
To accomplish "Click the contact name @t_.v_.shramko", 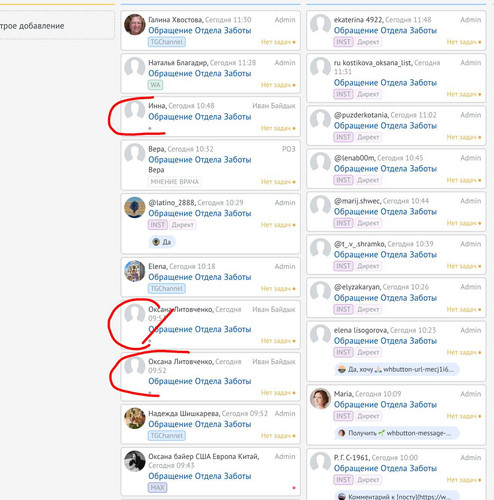I will 360,244.
